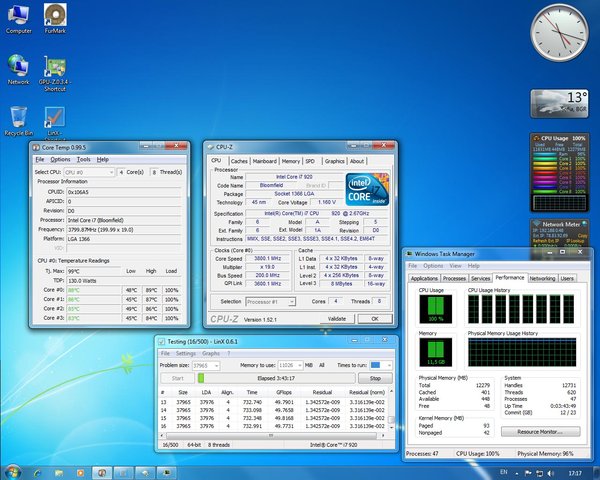Open the SPD tab in CPU-Z
This screenshot has height=480, width=600.
click(310, 161)
